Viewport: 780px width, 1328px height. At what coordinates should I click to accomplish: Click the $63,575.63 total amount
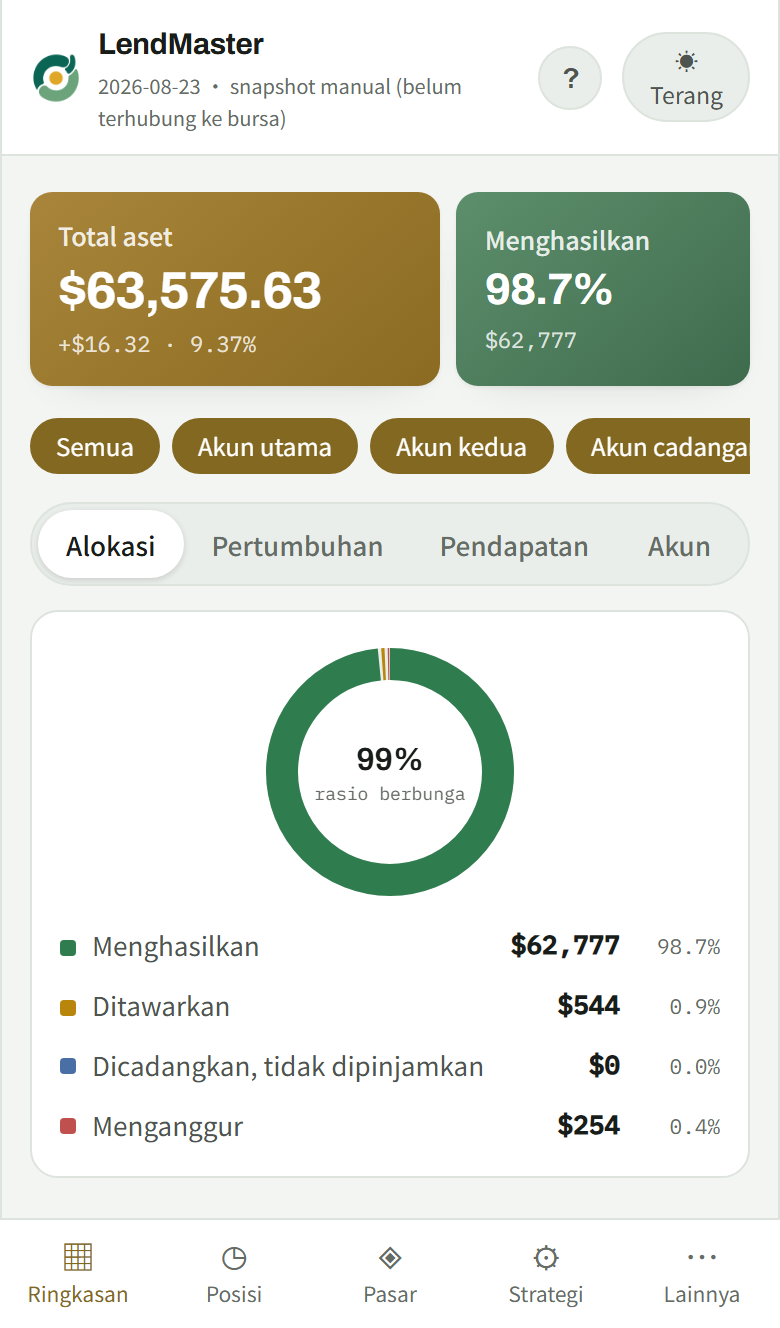click(x=190, y=290)
